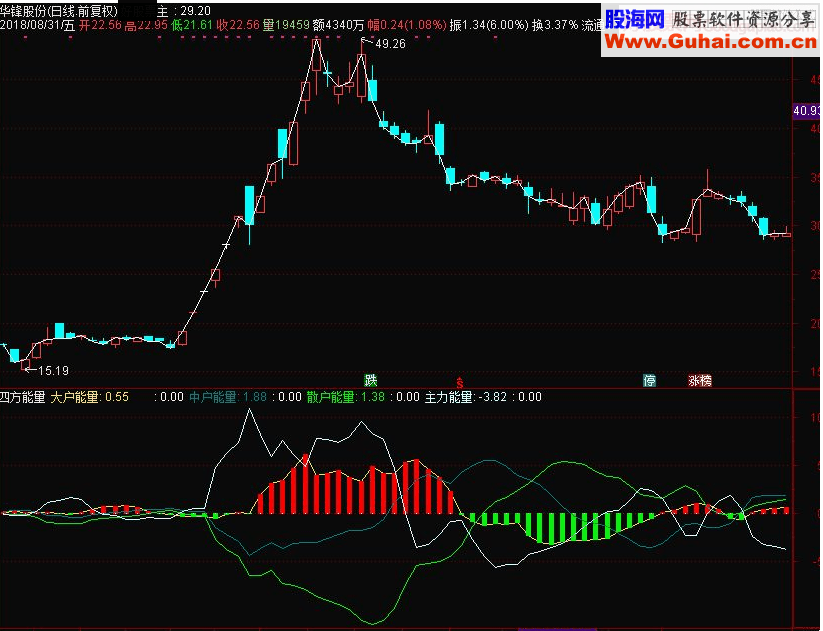823x631 pixels.
Task: Click the purple 40.93 price tag on axis
Action: 806,111
